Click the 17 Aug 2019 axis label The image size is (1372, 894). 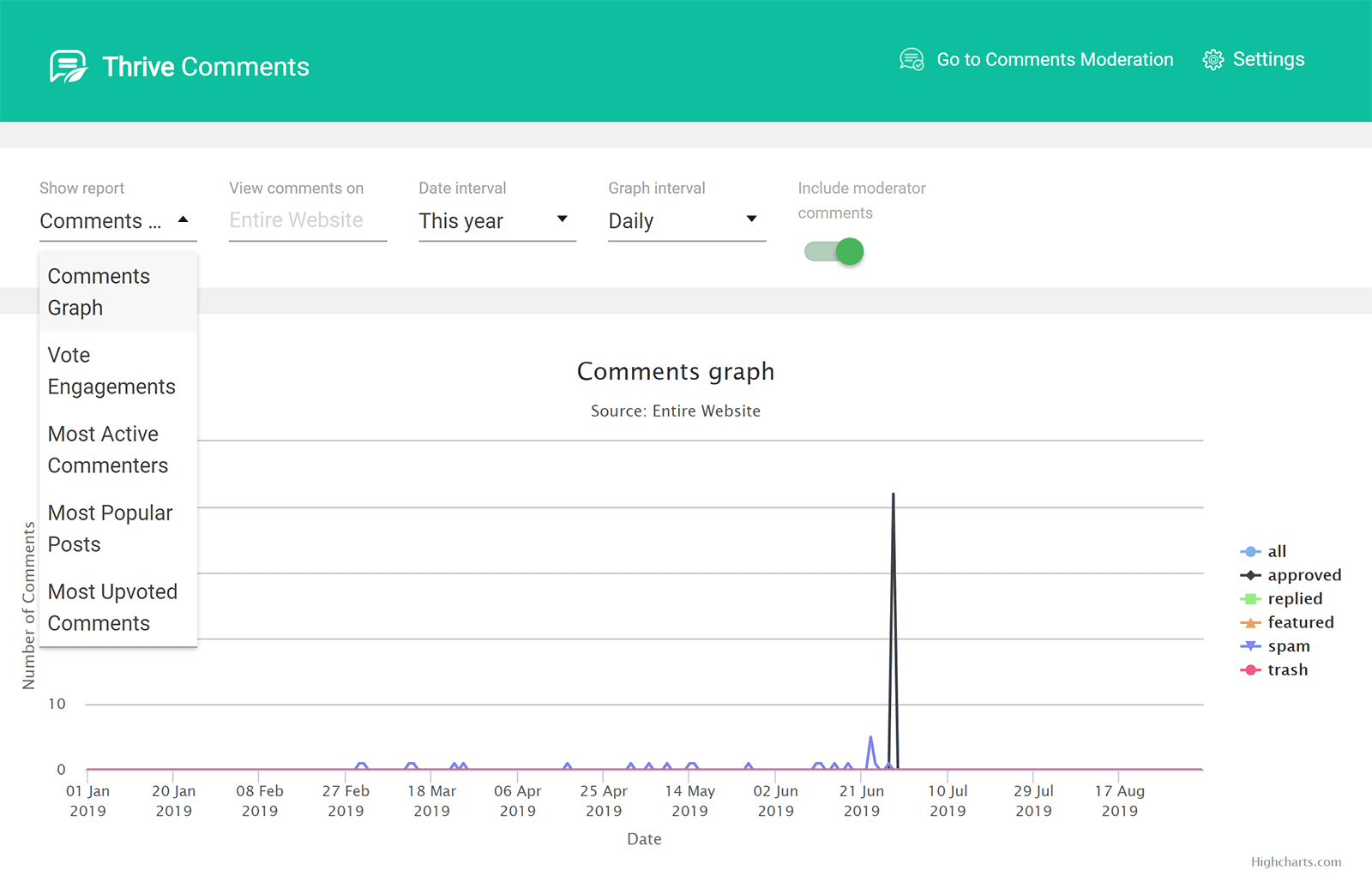tap(1120, 801)
